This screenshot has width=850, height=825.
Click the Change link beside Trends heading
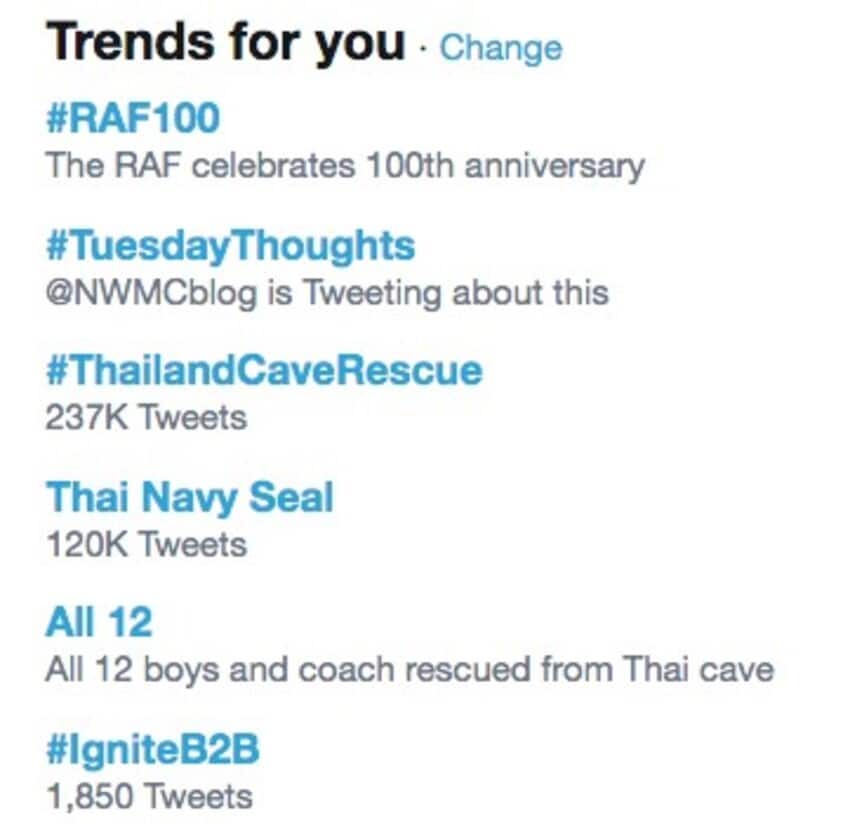500,47
